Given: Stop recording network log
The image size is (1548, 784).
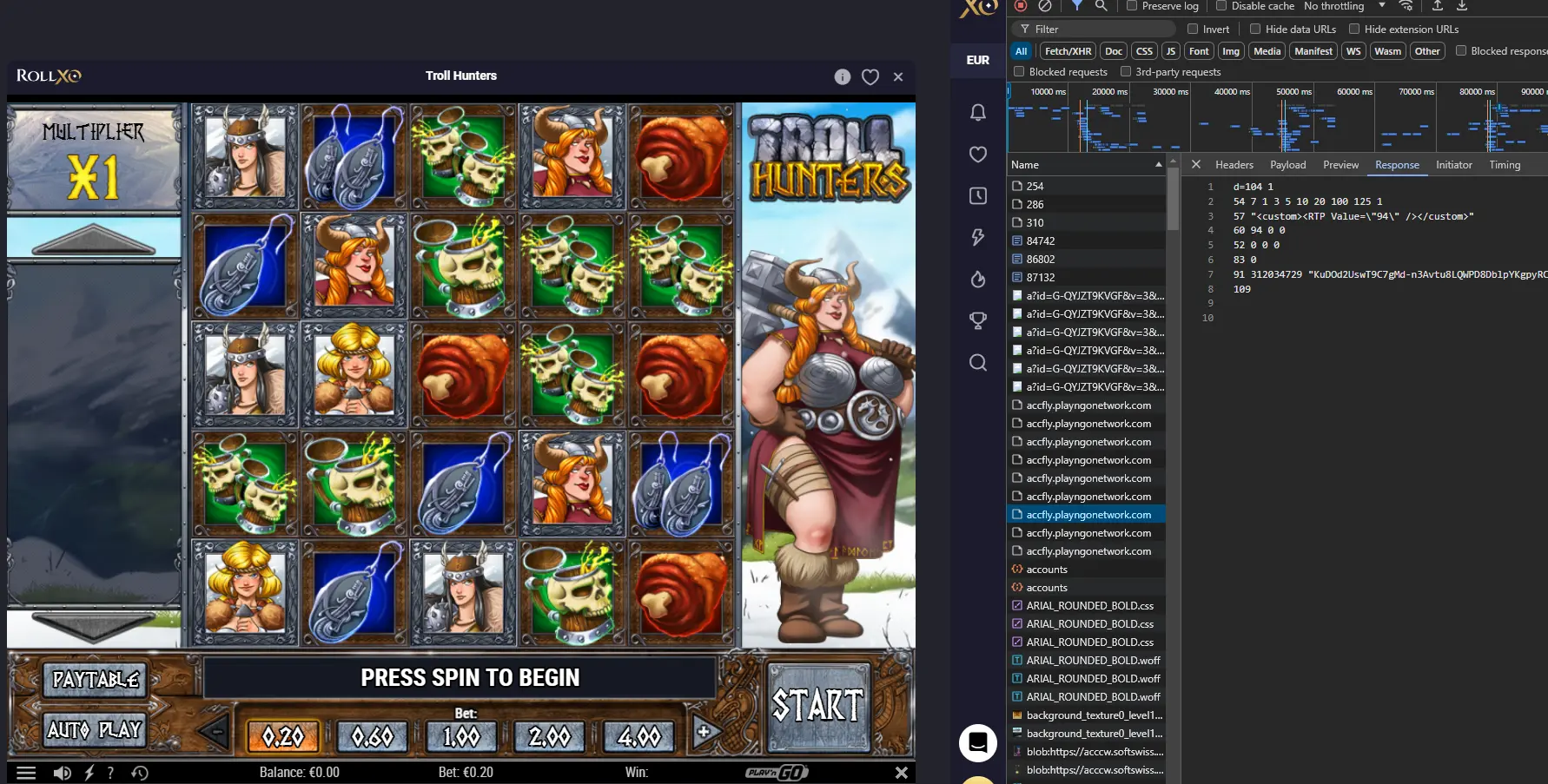Looking at the screenshot, I should point(1021,5).
